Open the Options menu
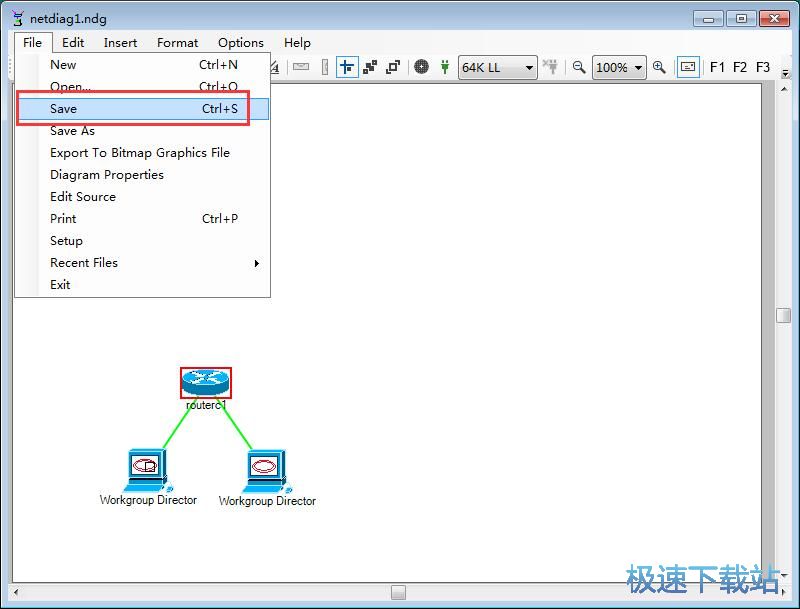800x609 pixels. 241,42
